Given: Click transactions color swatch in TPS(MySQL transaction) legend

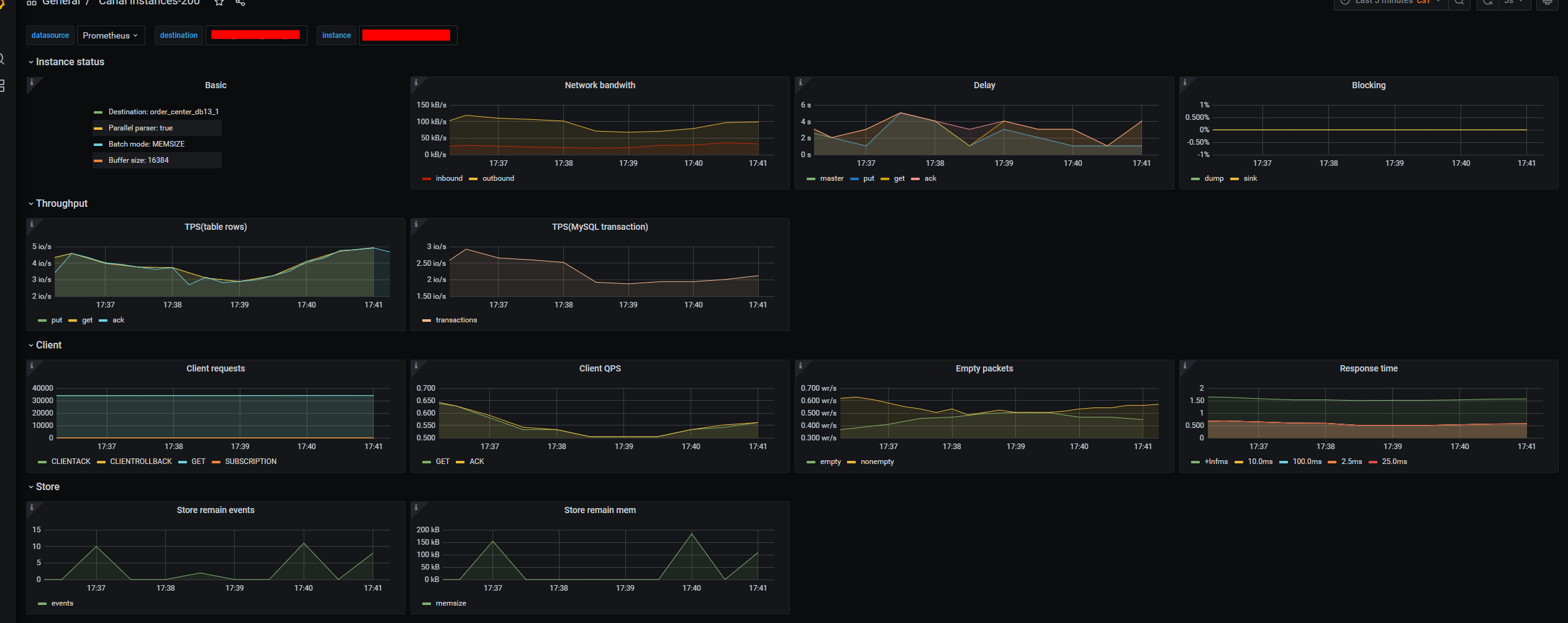Looking at the screenshot, I should coord(427,321).
